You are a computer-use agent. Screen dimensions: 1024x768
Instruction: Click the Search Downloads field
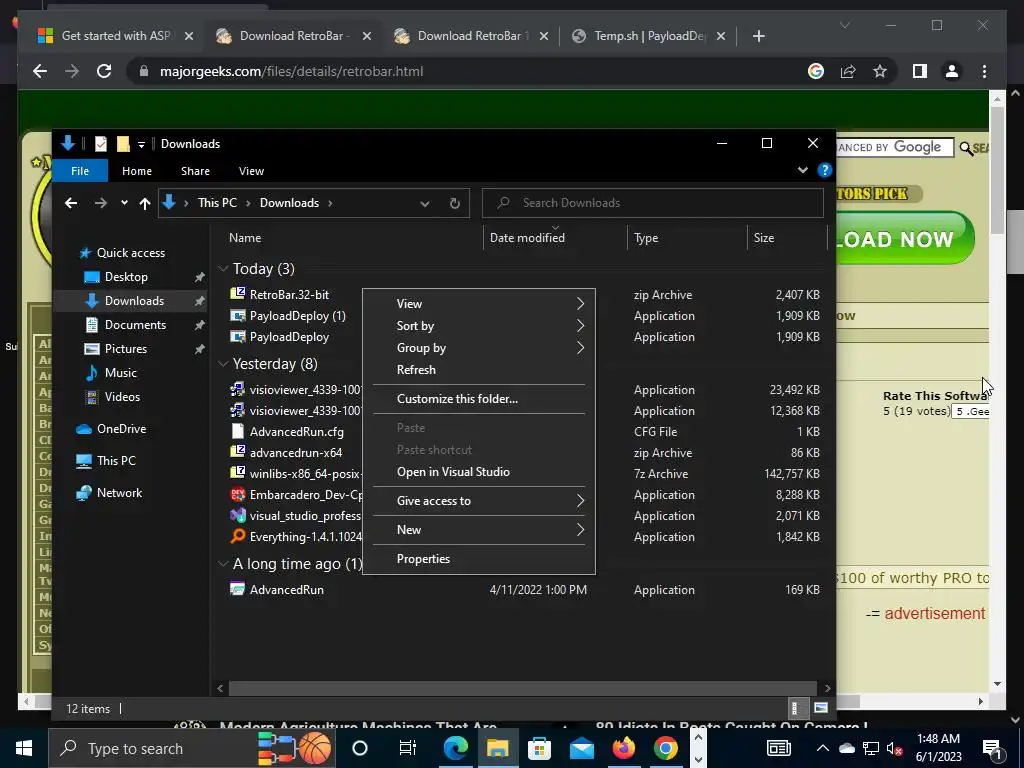tap(652, 203)
